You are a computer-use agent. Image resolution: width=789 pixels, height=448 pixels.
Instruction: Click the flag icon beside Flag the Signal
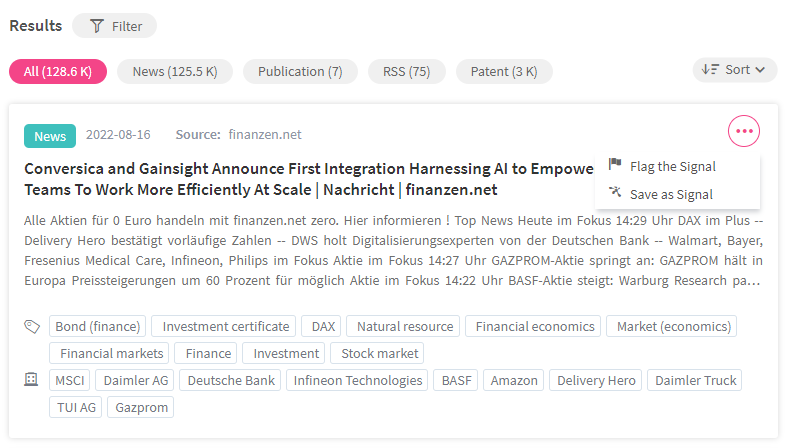point(615,164)
